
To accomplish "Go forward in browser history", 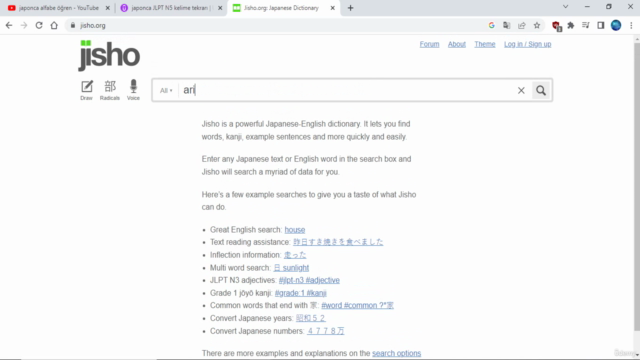I will point(24,25).
